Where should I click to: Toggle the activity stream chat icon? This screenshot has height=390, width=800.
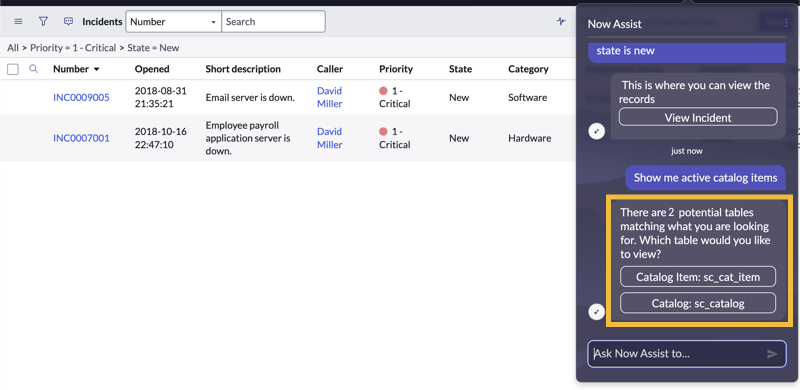tap(68, 21)
